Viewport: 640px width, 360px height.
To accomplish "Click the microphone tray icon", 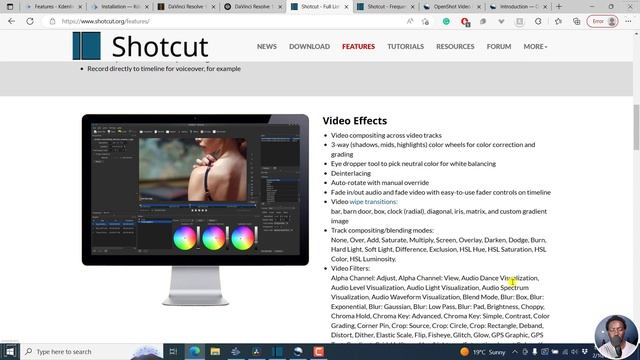I will point(535,351).
